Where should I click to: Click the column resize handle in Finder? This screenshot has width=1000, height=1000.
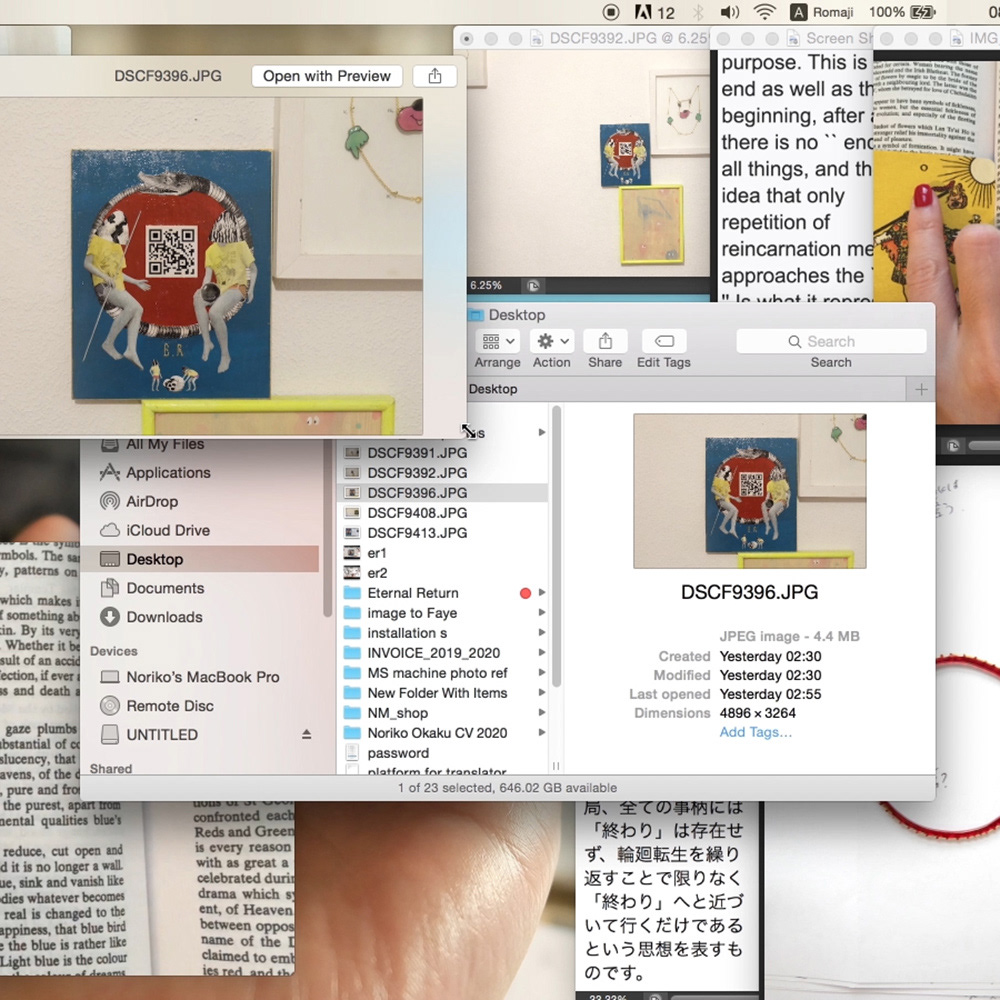[555, 765]
